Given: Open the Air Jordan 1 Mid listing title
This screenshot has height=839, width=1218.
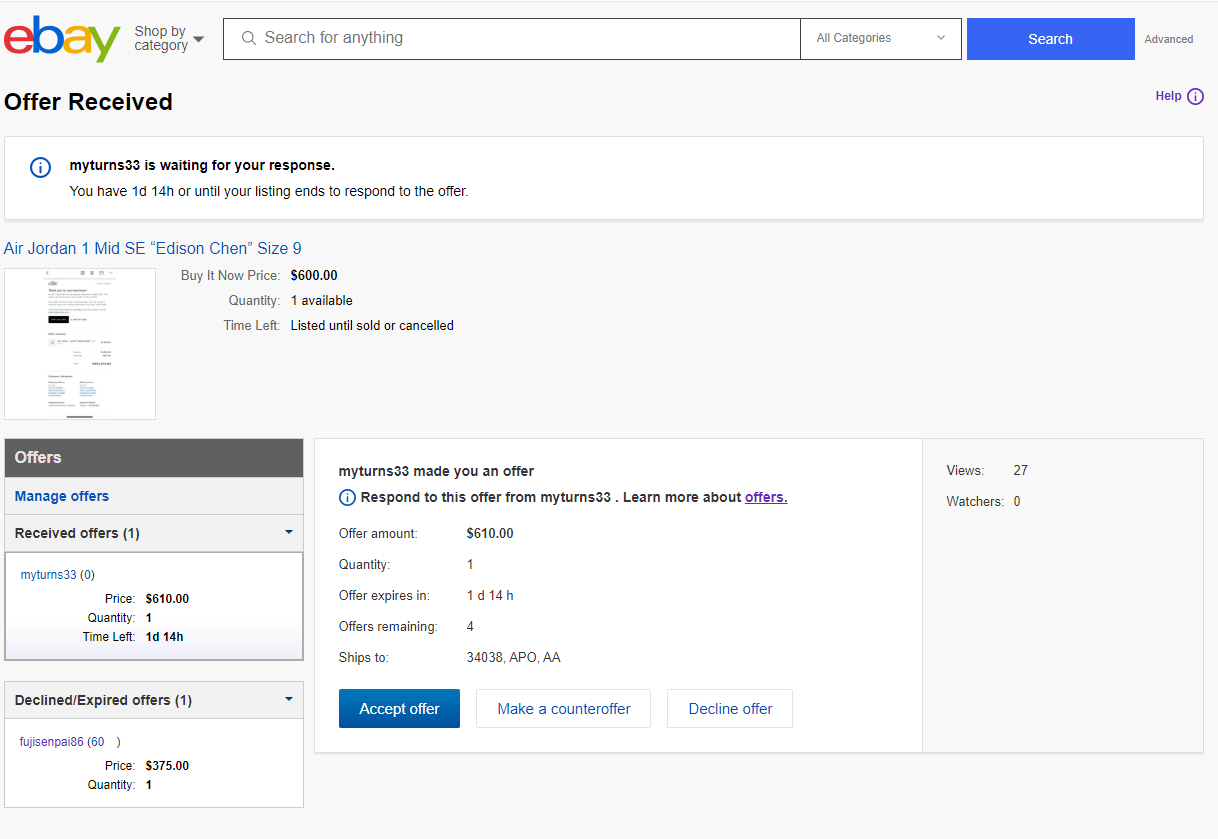Looking at the screenshot, I should [153, 248].
